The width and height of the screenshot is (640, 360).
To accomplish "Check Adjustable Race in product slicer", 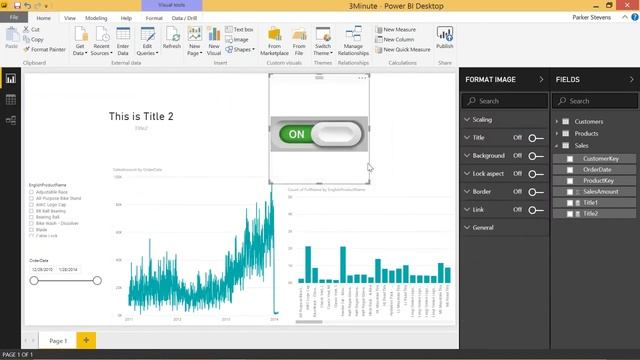I will tap(31, 192).
